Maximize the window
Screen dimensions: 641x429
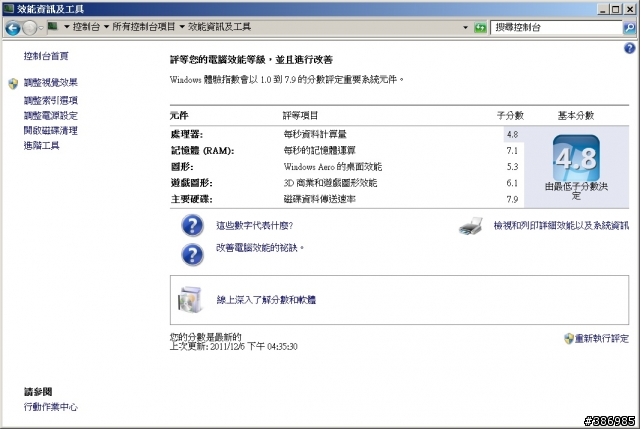pyautogui.click(x=616, y=9)
